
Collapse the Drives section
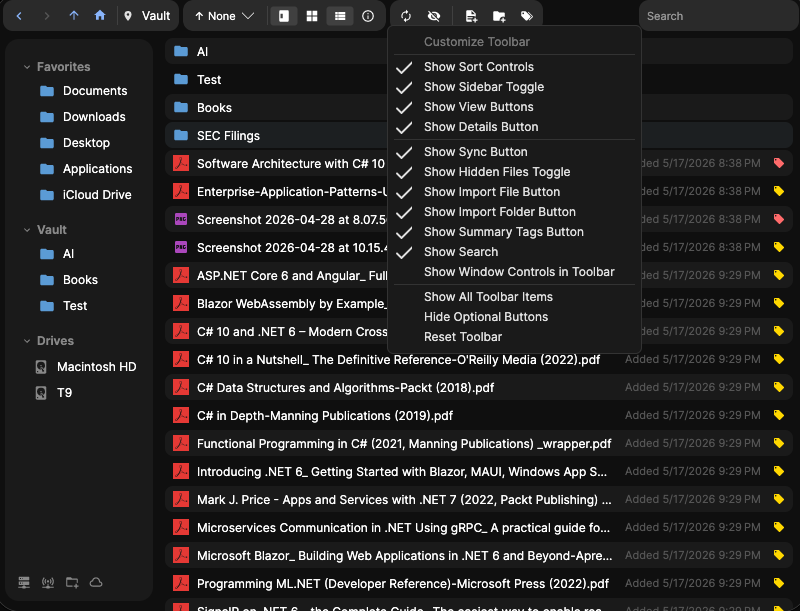(x=27, y=341)
